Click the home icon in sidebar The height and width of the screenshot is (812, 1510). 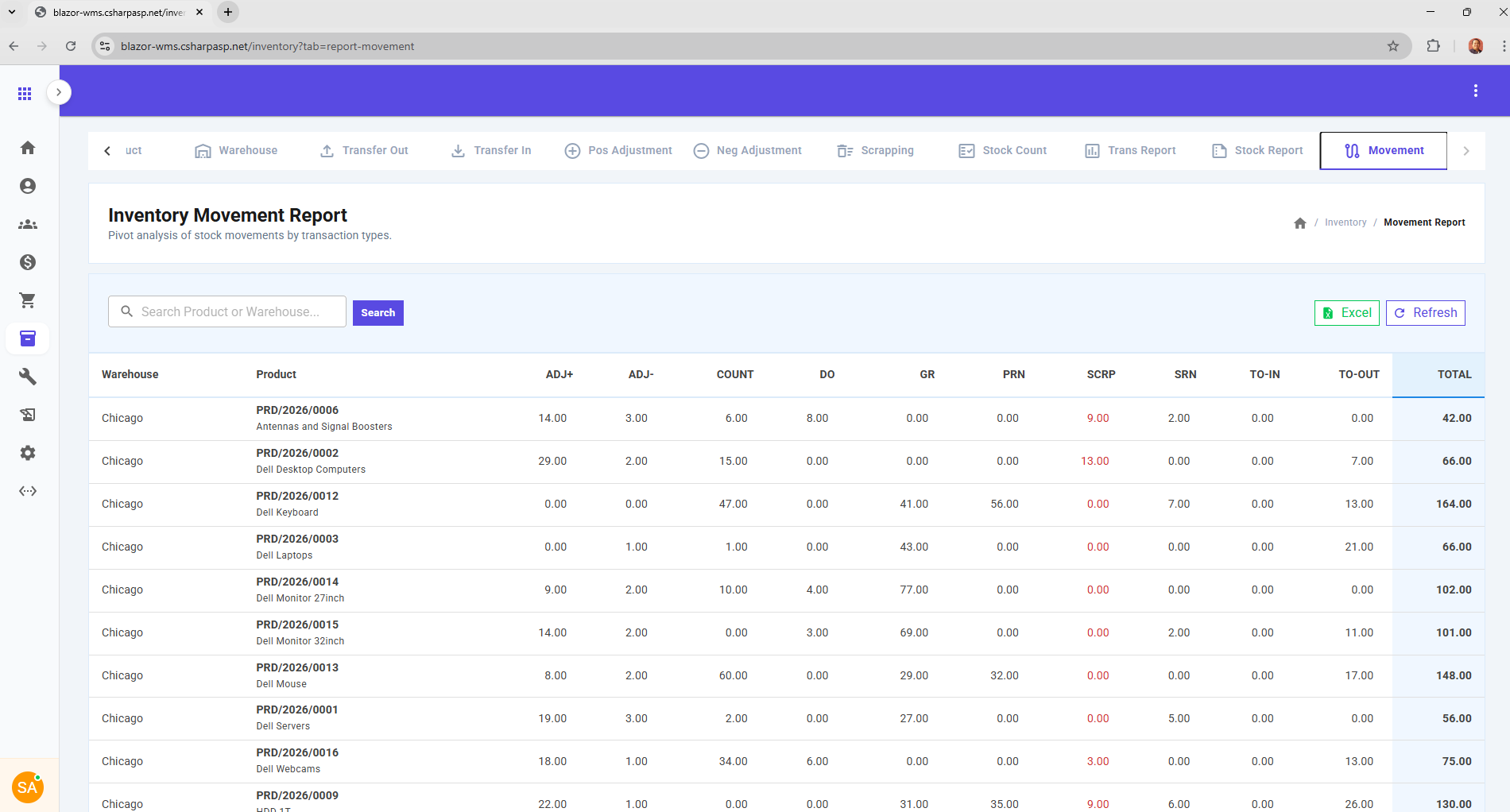(x=28, y=148)
